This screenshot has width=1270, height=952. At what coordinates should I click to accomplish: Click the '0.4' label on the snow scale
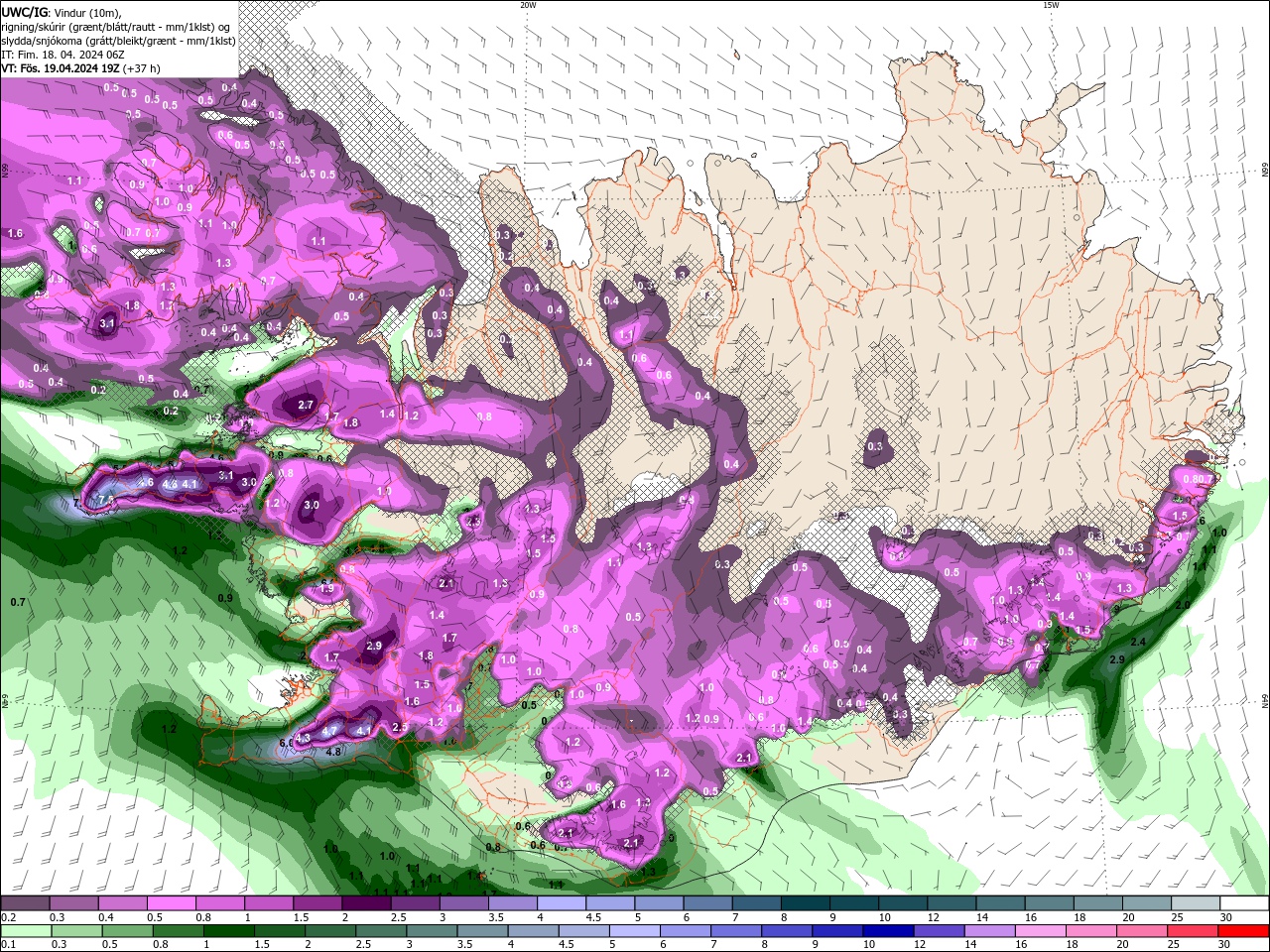coord(106,917)
